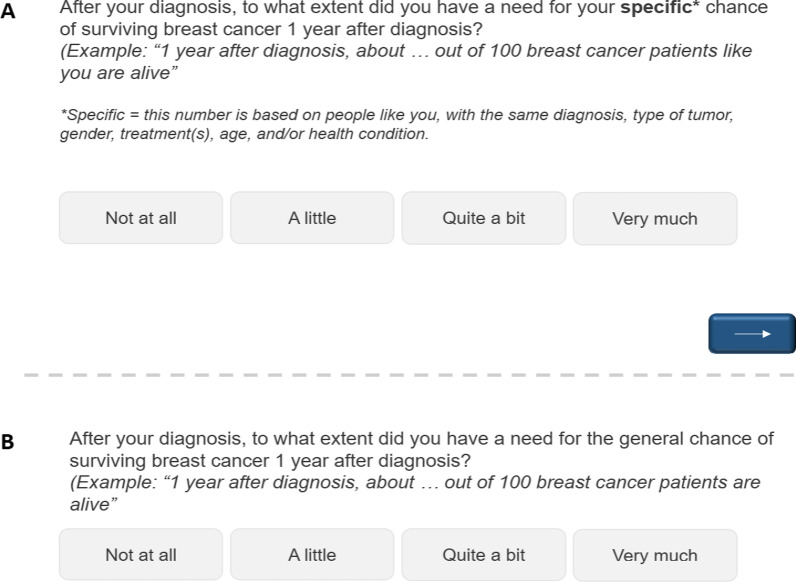Screen dimensions: 796x582
Task: Select "Very much" under question B
Action: click(655, 555)
